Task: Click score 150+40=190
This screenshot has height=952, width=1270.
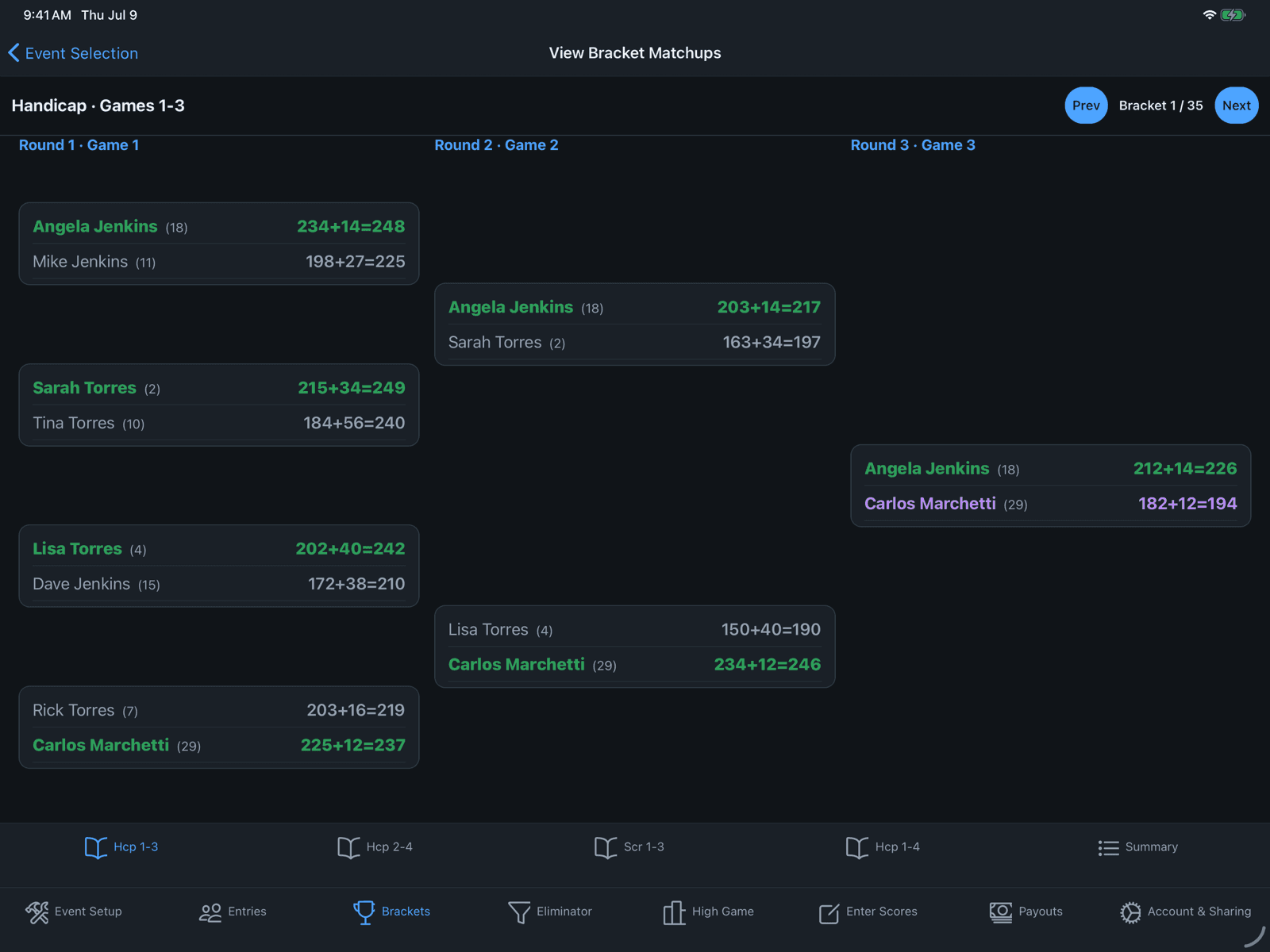Action: pos(771,630)
